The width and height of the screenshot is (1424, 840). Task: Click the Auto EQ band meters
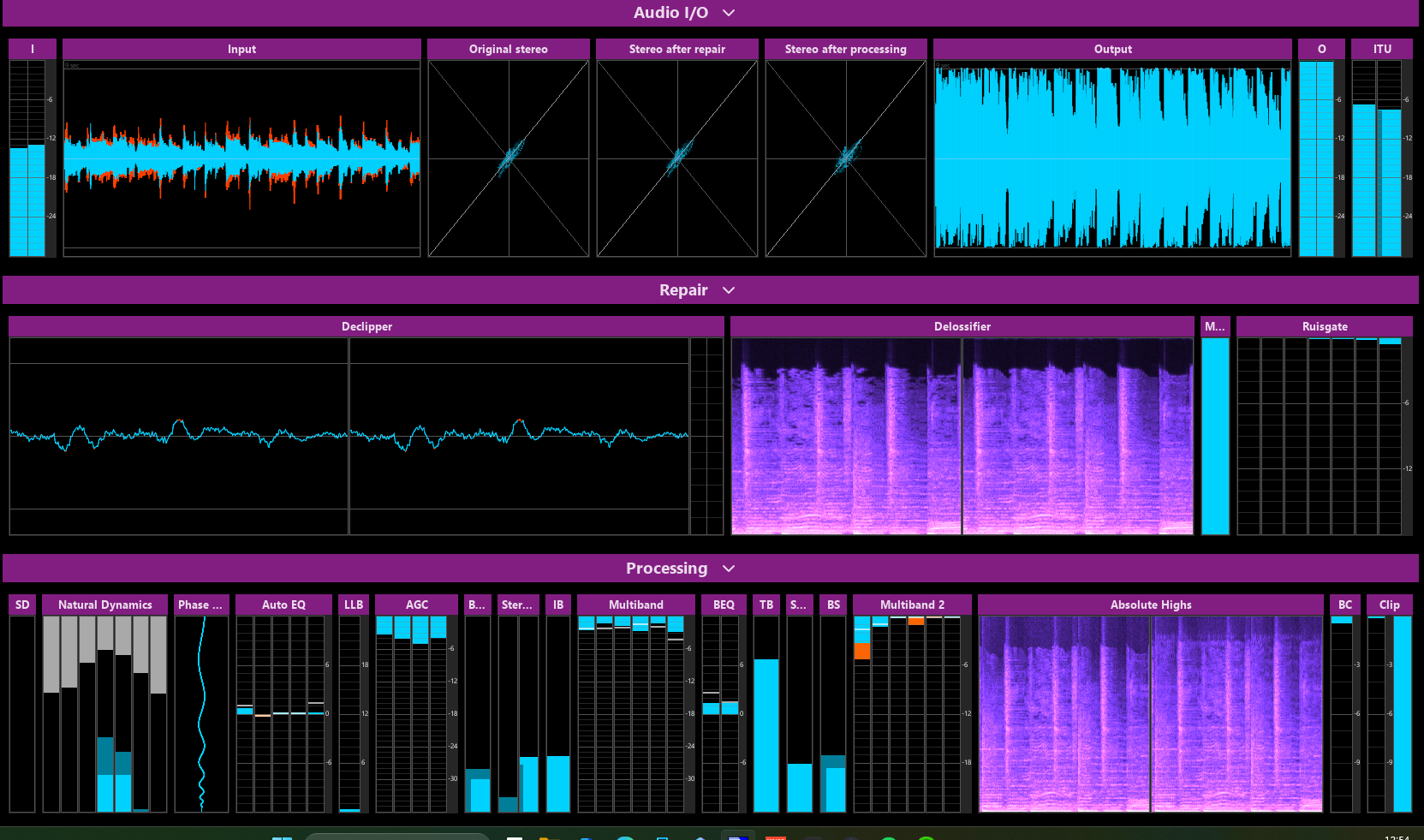coord(281,713)
